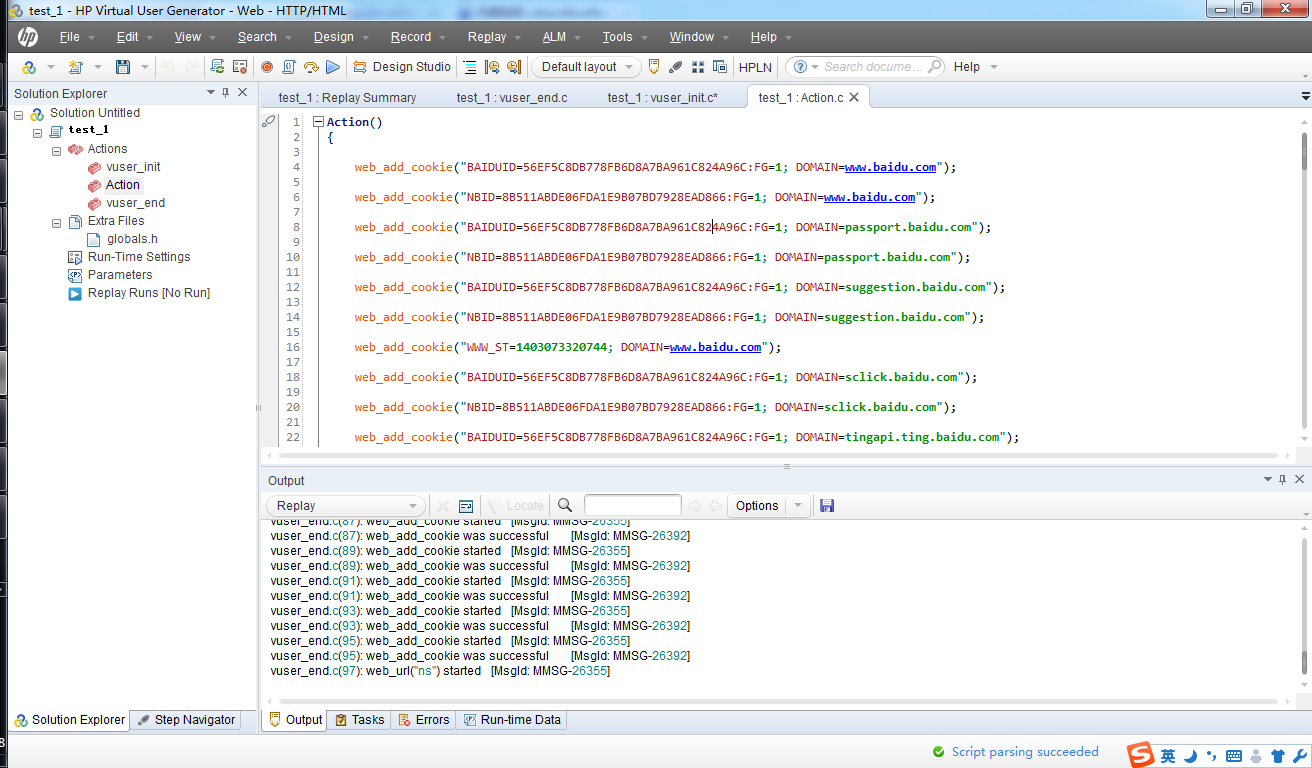Switch to the vuser_init.c* tab
The image size is (1312, 768).
click(662, 97)
